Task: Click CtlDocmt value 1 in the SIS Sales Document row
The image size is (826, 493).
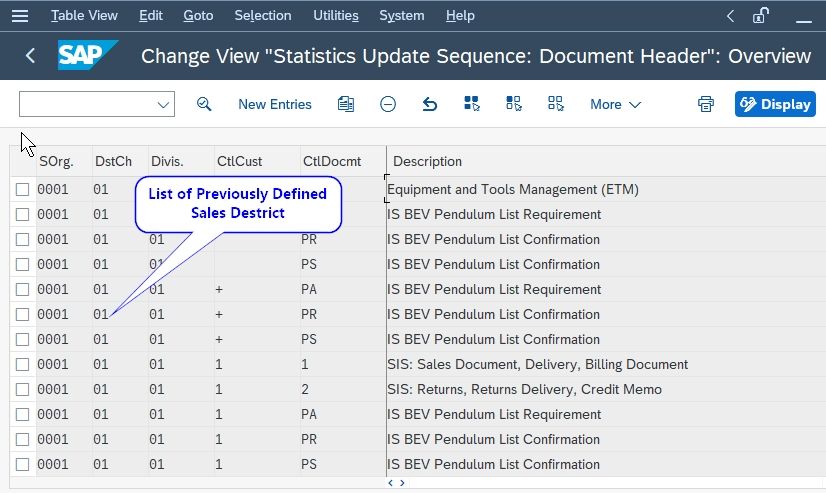Action: click(305, 364)
